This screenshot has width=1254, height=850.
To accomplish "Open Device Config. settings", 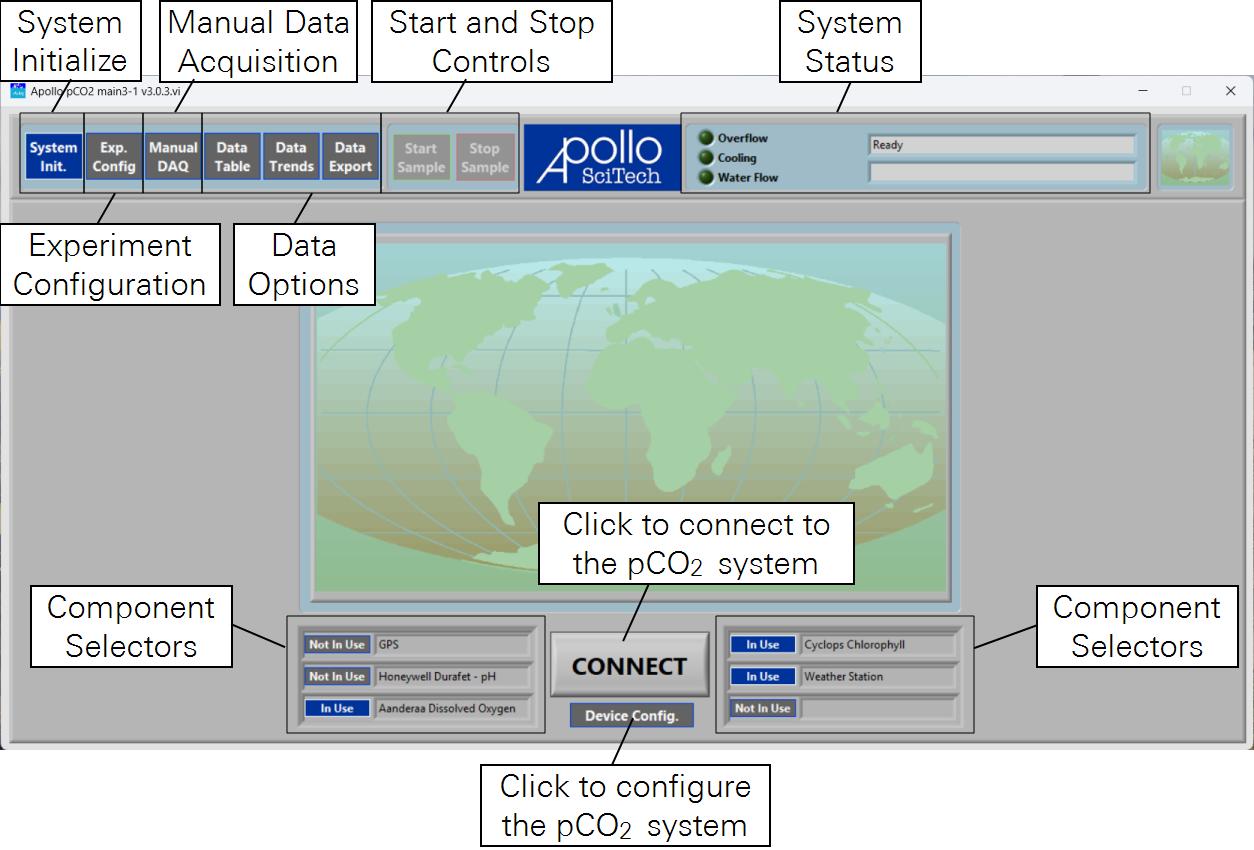I will point(631,716).
